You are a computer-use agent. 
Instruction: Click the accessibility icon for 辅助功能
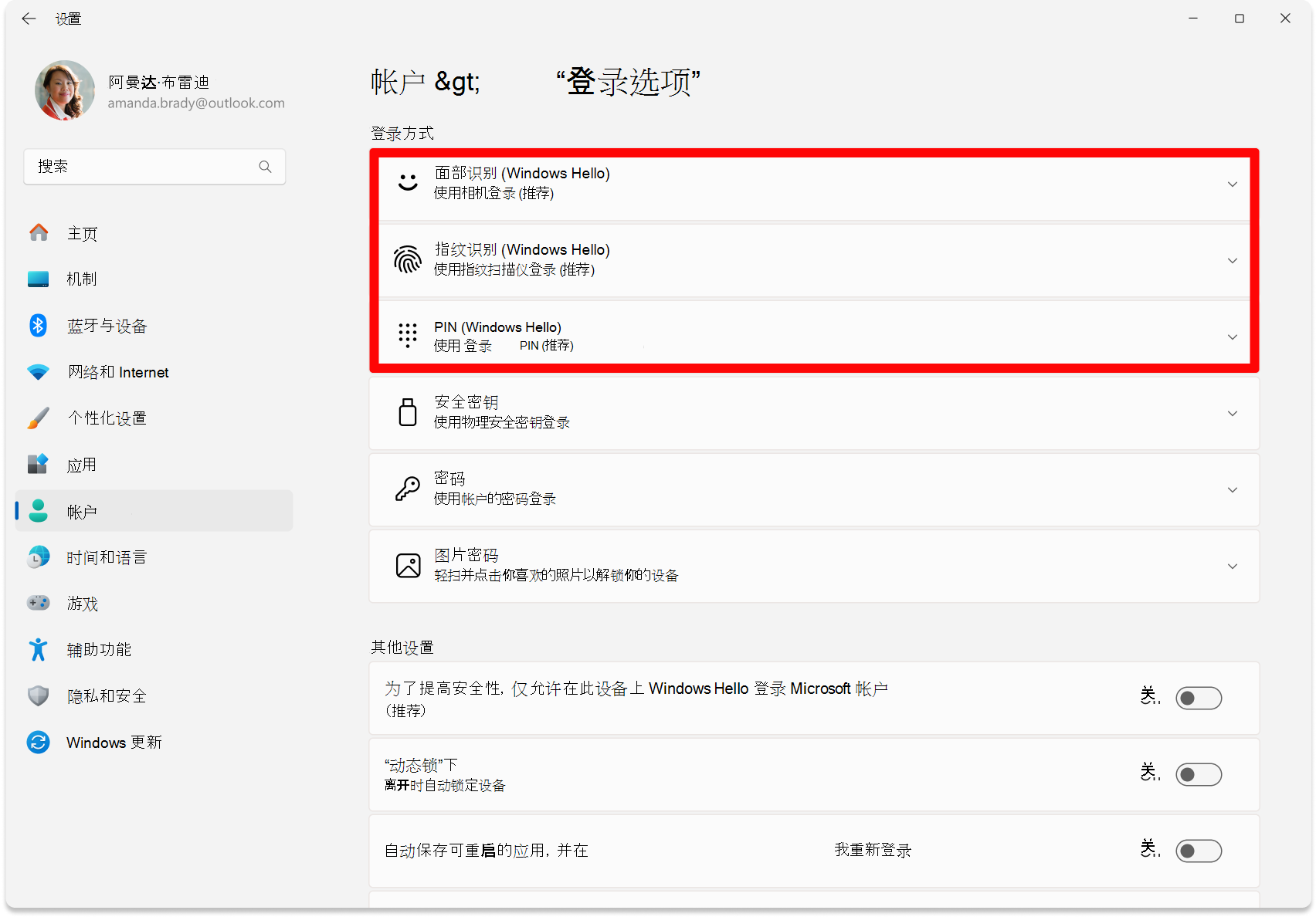38,649
